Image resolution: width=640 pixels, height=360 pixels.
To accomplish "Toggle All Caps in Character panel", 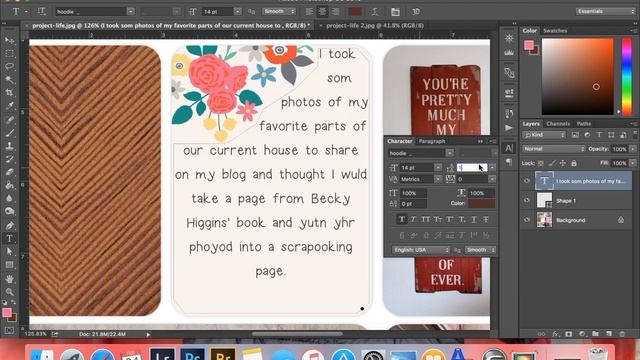I will pos(425,220).
